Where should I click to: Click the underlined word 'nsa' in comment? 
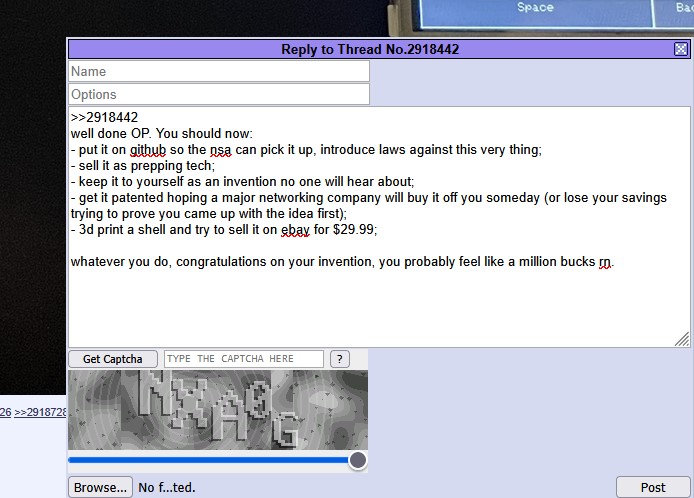point(220,150)
